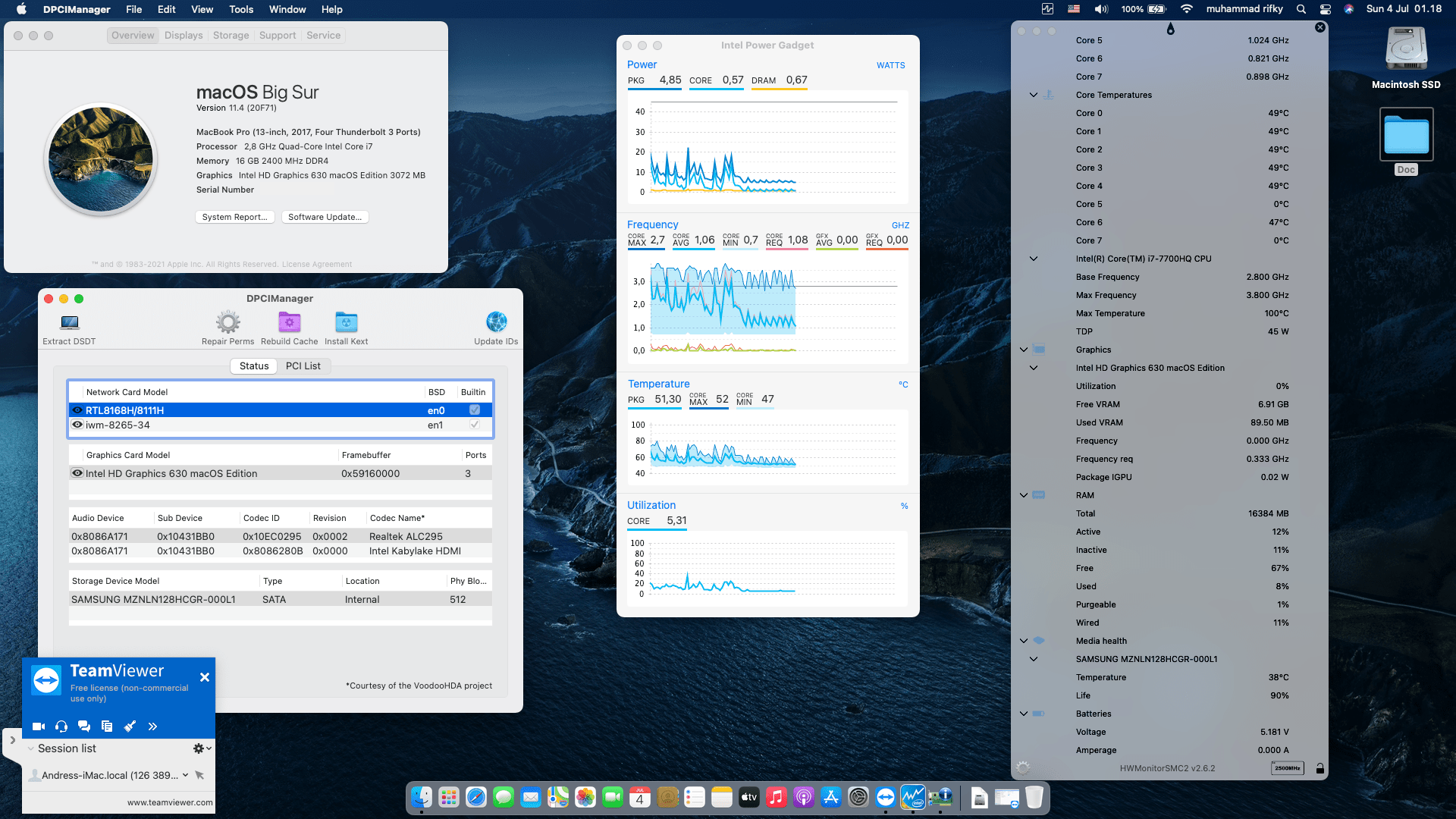Open the File menu
The width and height of the screenshot is (1456, 819).
[133, 9]
